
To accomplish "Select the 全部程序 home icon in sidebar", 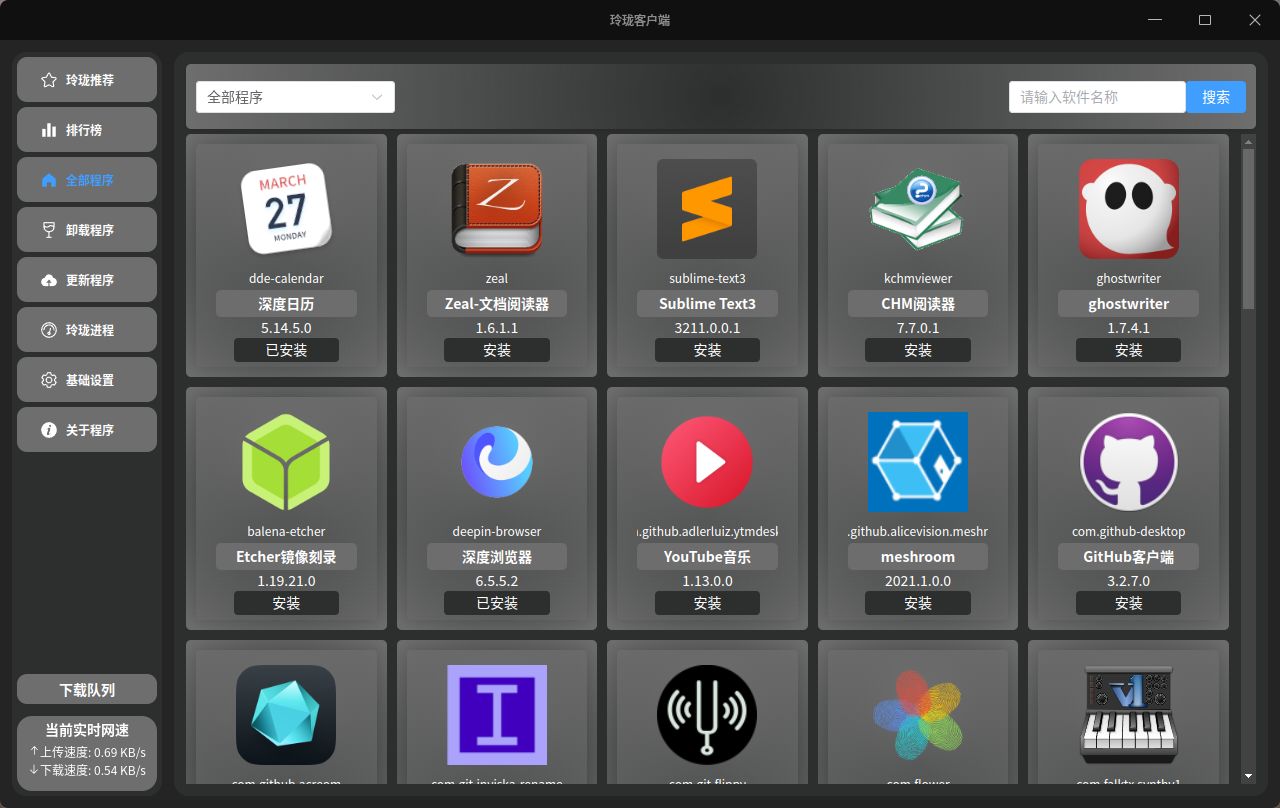I will tap(48, 180).
